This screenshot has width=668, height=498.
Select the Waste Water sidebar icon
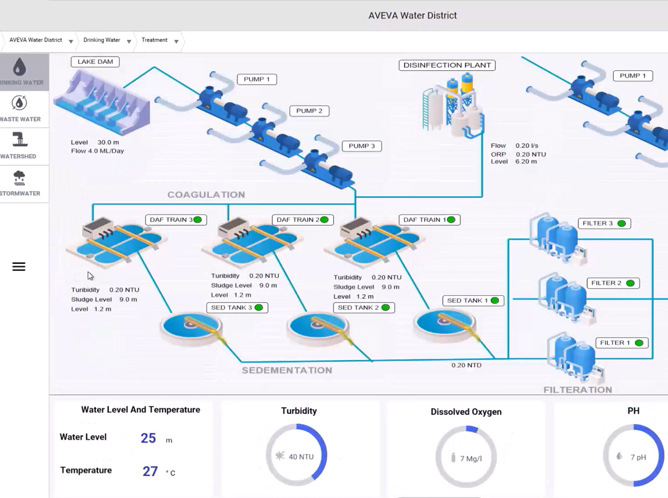19,108
